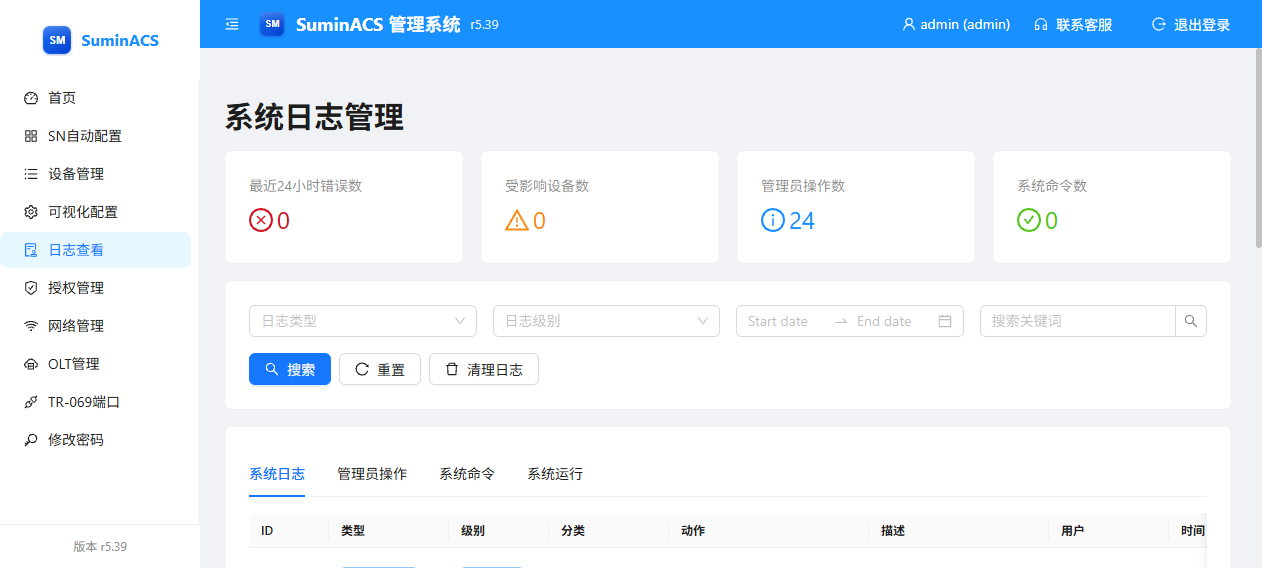Open the 日志类型 dropdown
Viewport: 1262px width, 568px height.
[x=363, y=321]
